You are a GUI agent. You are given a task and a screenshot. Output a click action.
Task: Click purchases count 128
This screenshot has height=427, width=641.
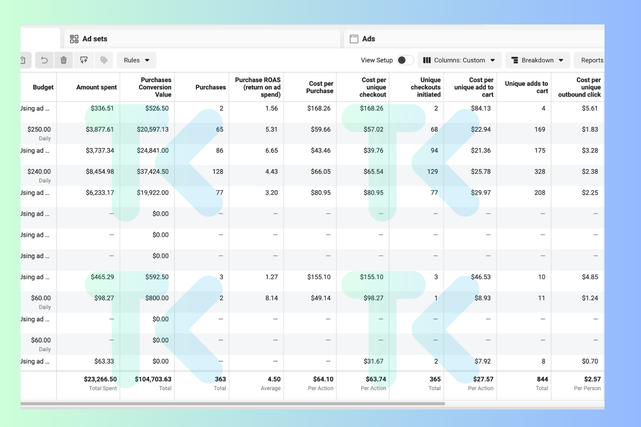coord(218,172)
